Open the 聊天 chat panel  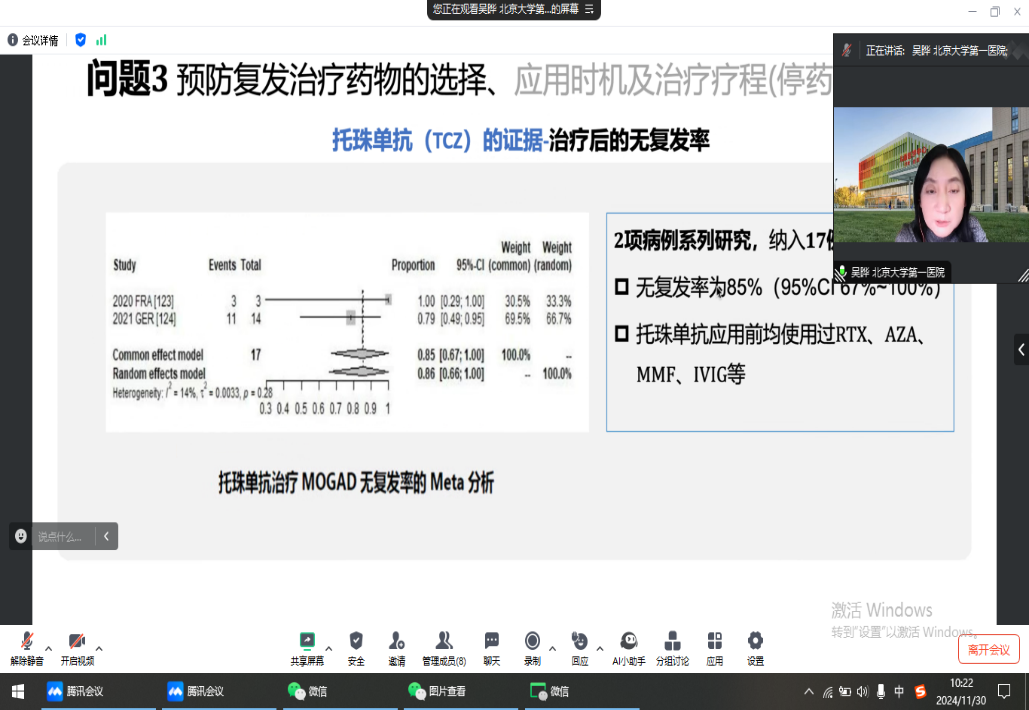(x=492, y=648)
